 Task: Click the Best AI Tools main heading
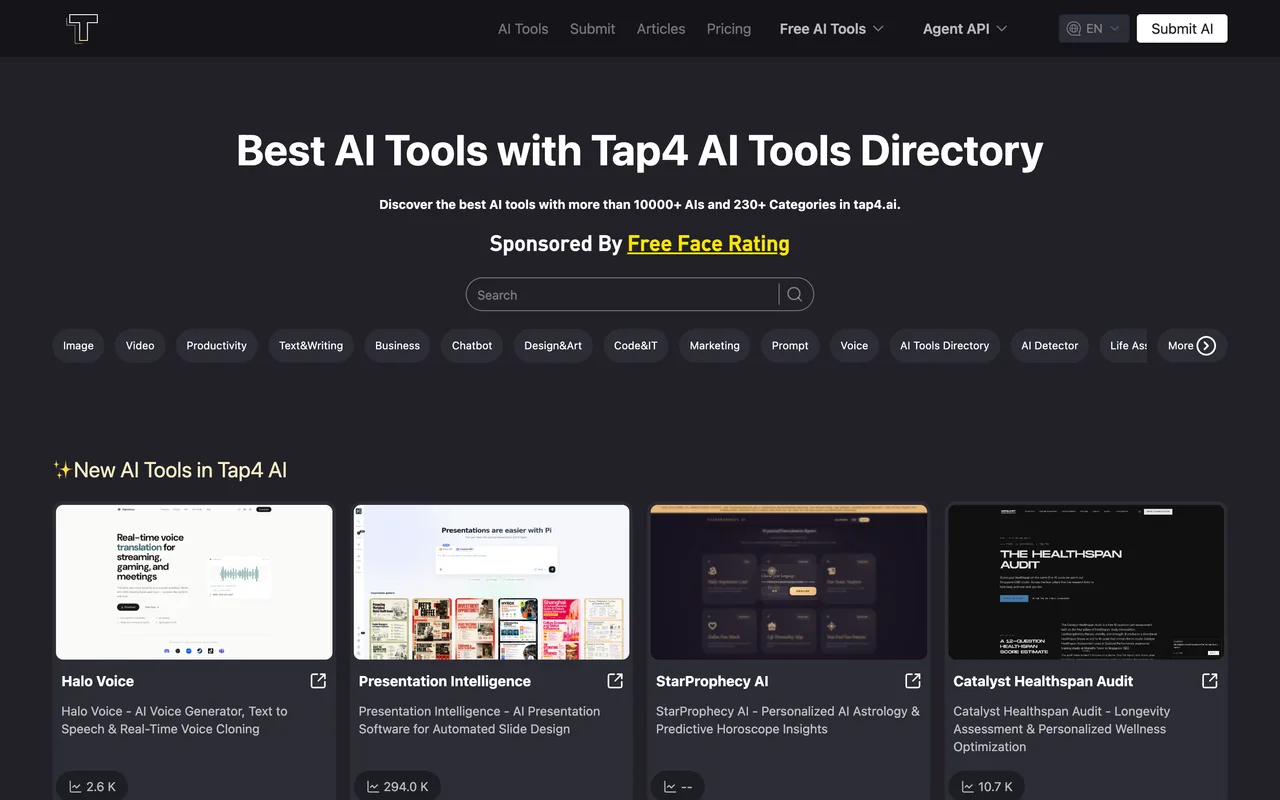pyautogui.click(x=640, y=151)
